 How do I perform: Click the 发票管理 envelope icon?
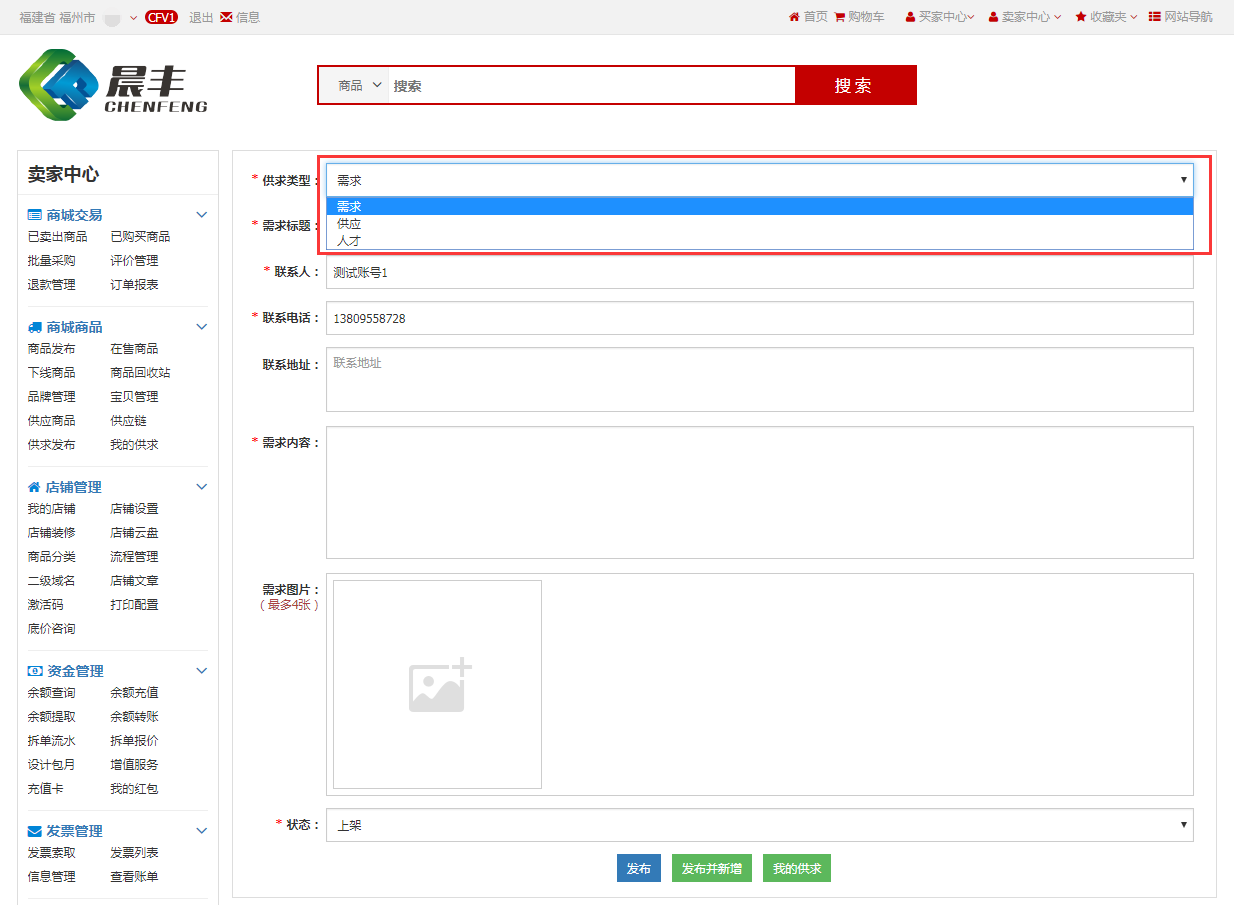pyautogui.click(x=35, y=831)
